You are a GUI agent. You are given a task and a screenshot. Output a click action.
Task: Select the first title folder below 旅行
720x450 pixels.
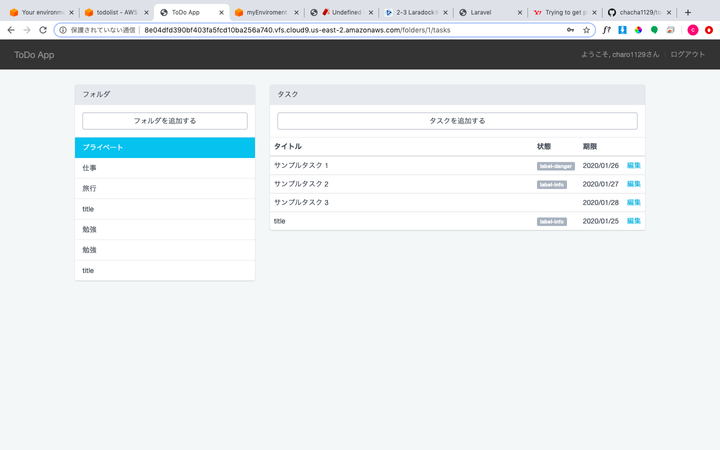click(x=165, y=209)
